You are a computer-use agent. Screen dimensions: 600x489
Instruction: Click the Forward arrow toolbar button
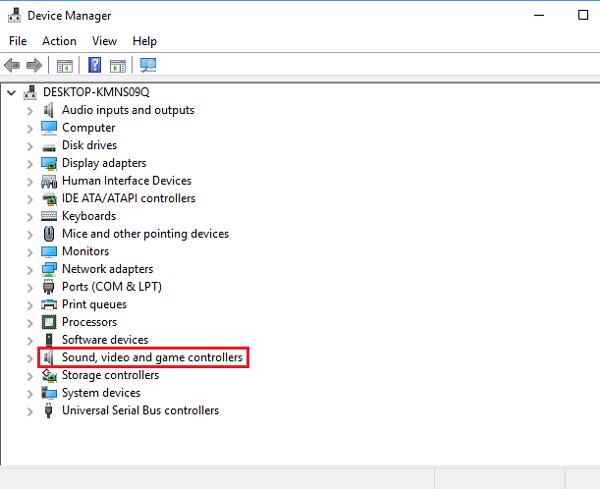34,66
